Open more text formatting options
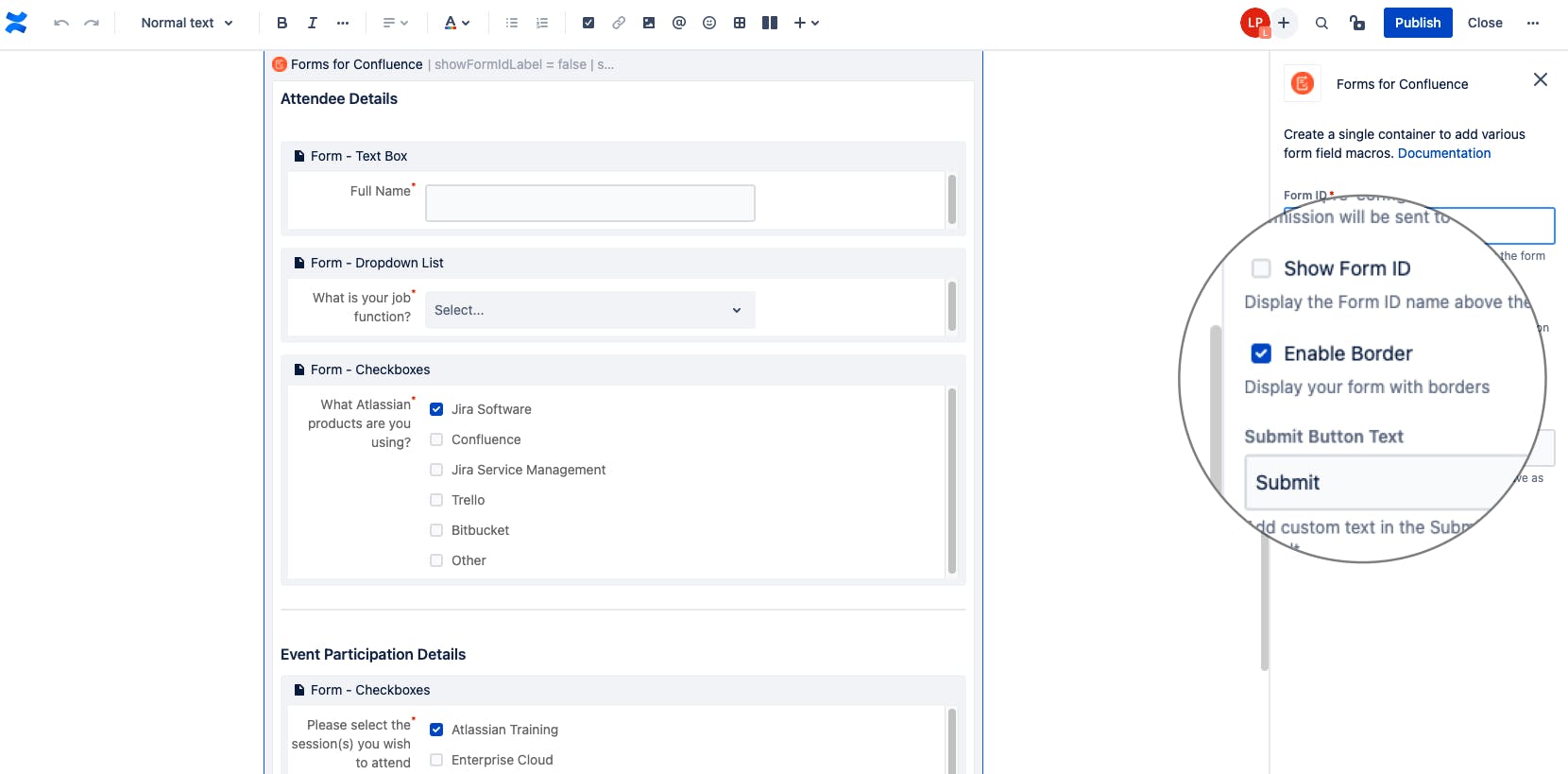Screen dimensions: 1568x774 [343, 23]
